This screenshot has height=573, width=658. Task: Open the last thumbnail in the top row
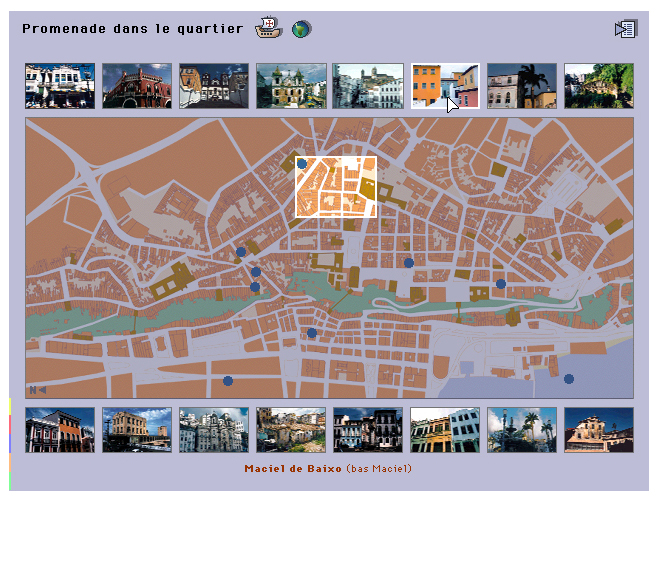click(599, 86)
